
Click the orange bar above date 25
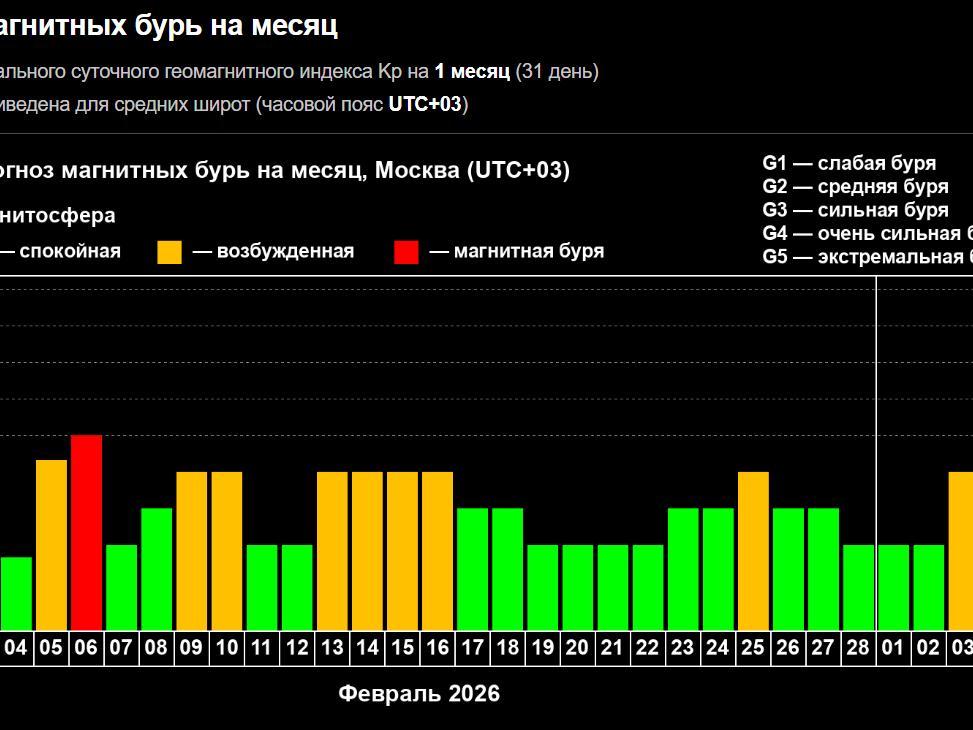pos(753,551)
